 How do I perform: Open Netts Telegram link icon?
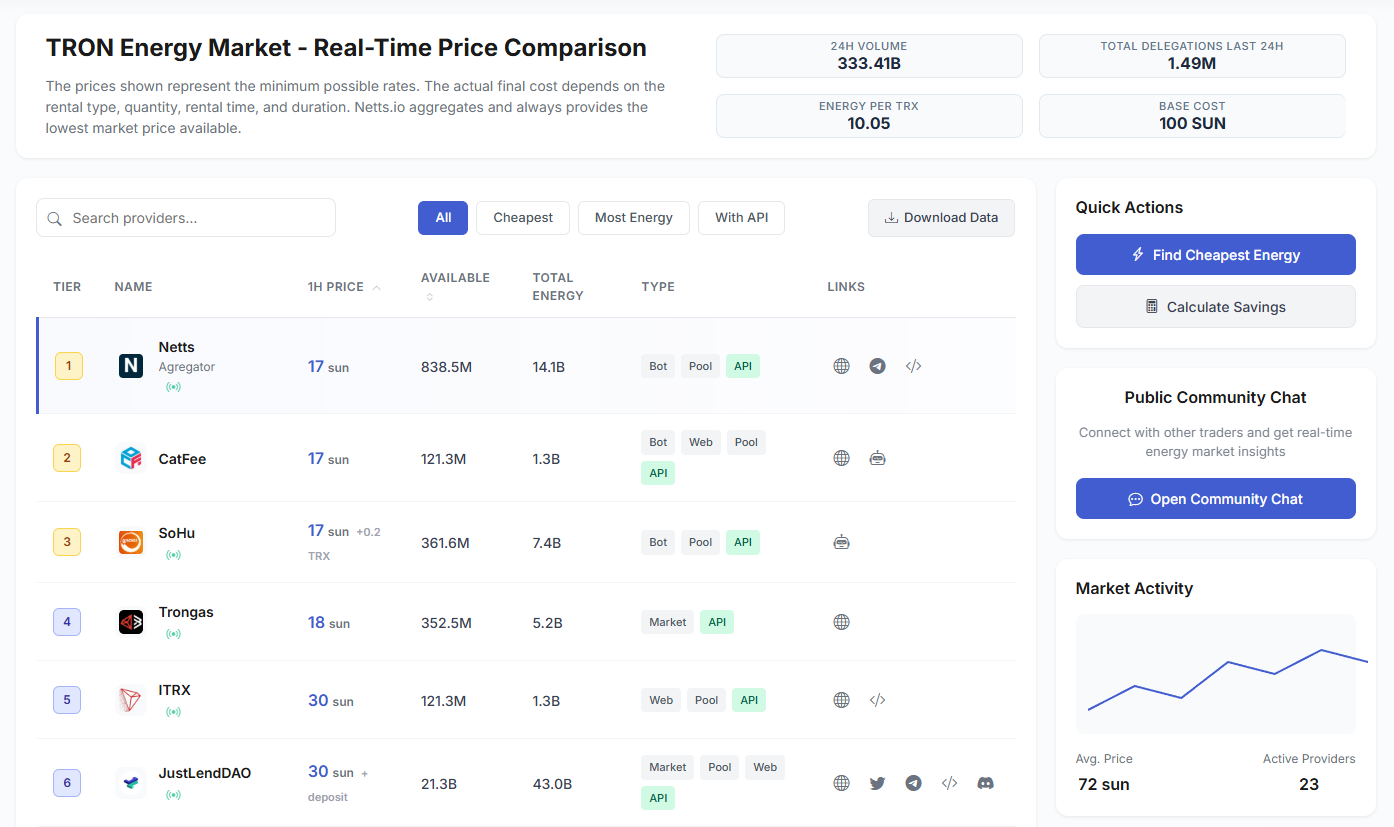pyautogui.click(x=877, y=366)
